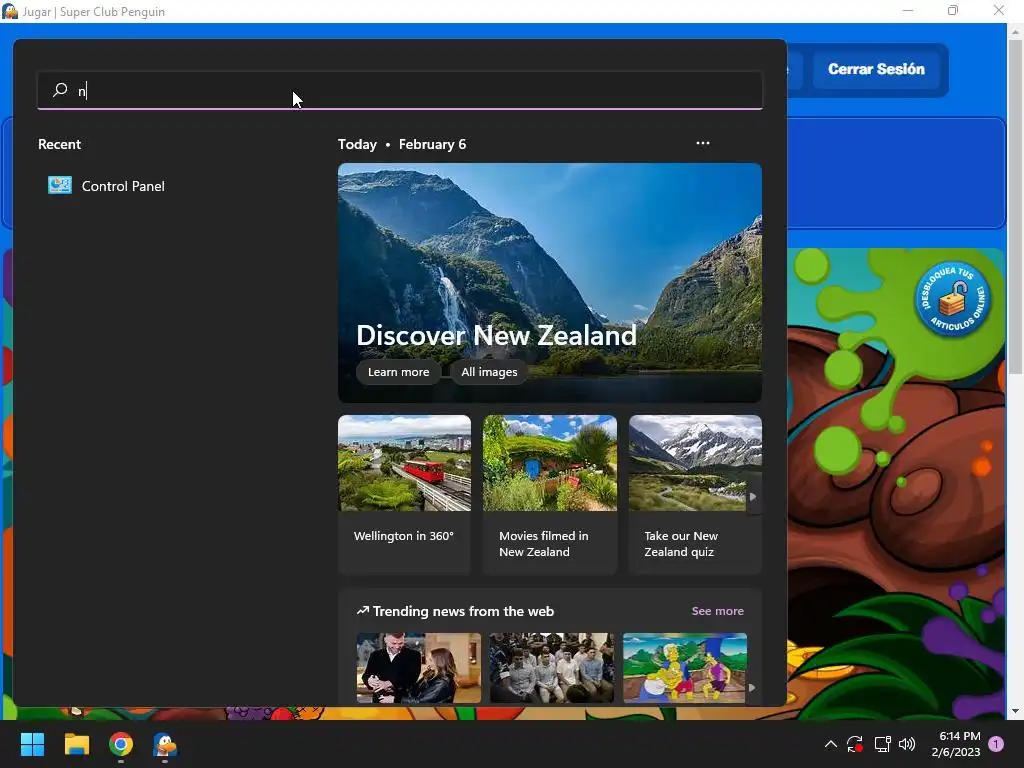Open Movies filmed in New Zealand card

click(550, 494)
